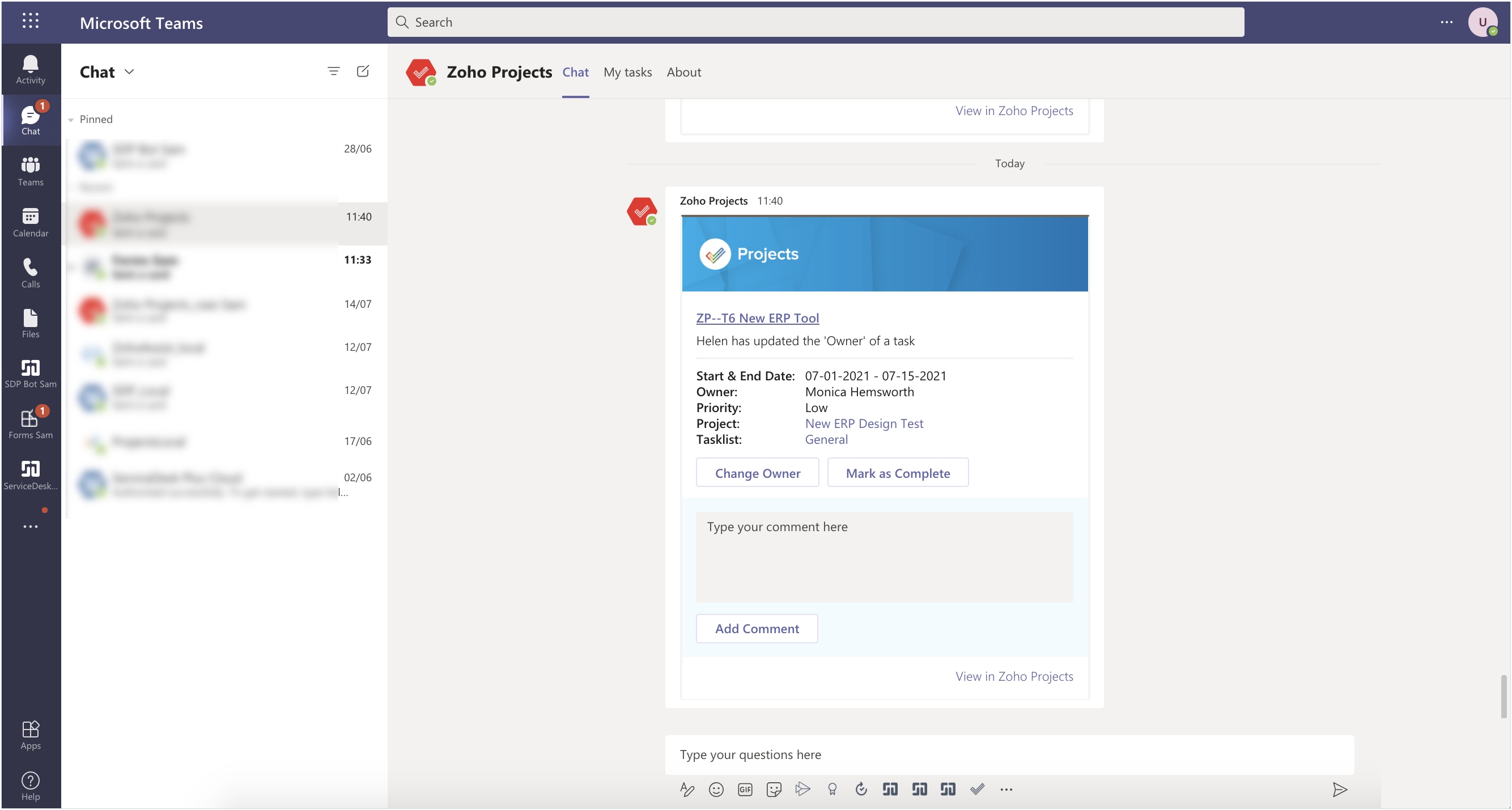Filter the chat list
This screenshot has width=1512, height=810.
[x=333, y=71]
